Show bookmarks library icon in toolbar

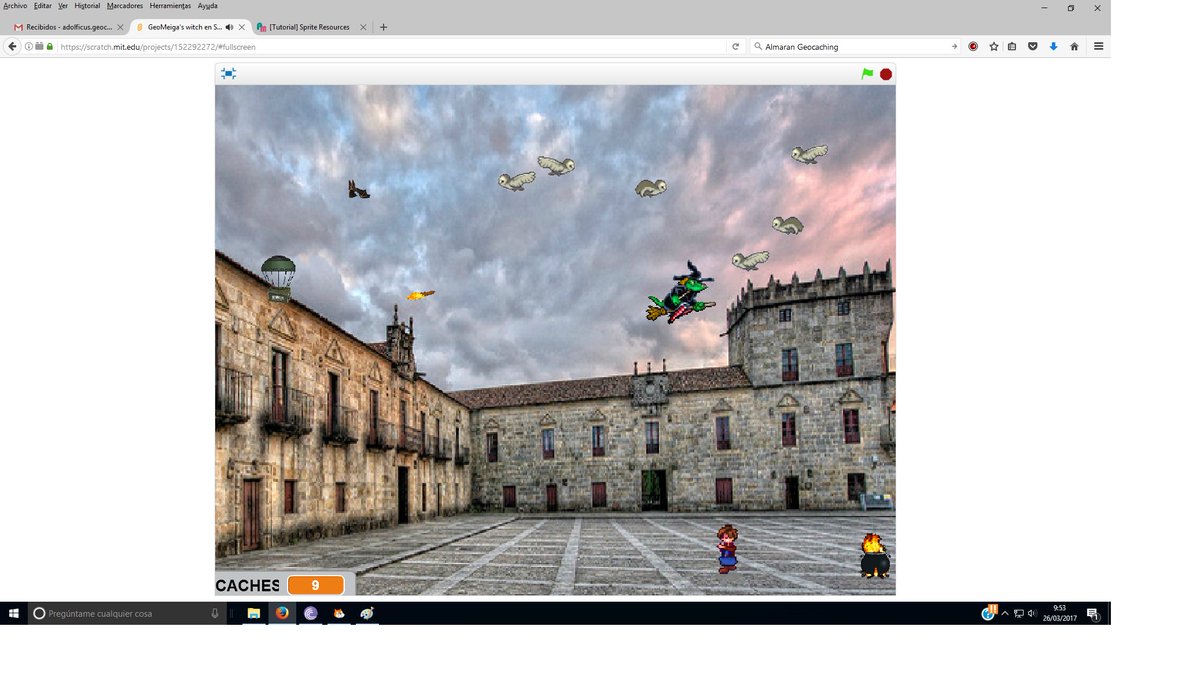point(1012,47)
